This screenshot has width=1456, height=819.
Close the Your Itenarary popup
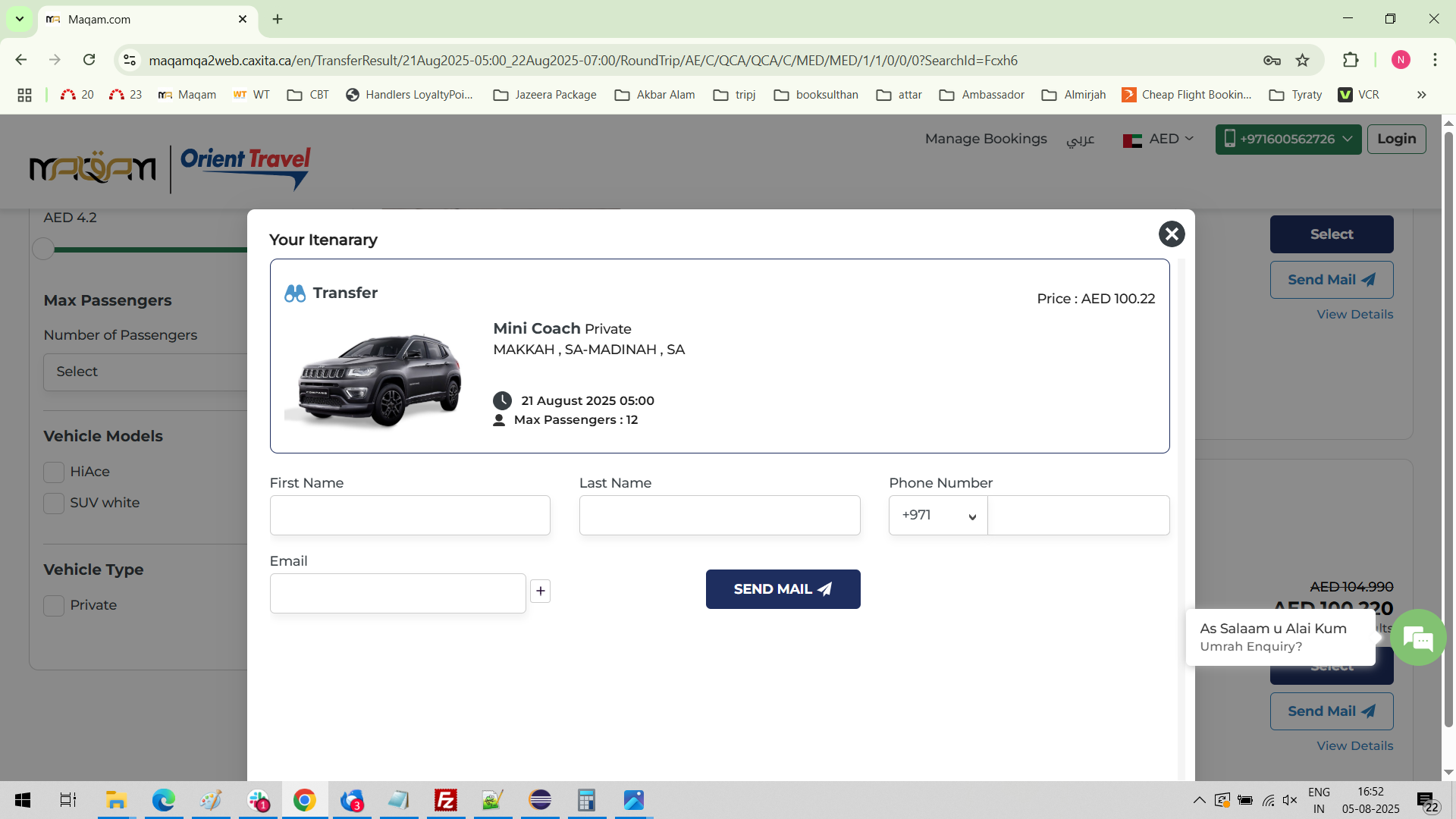coord(1171,234)
